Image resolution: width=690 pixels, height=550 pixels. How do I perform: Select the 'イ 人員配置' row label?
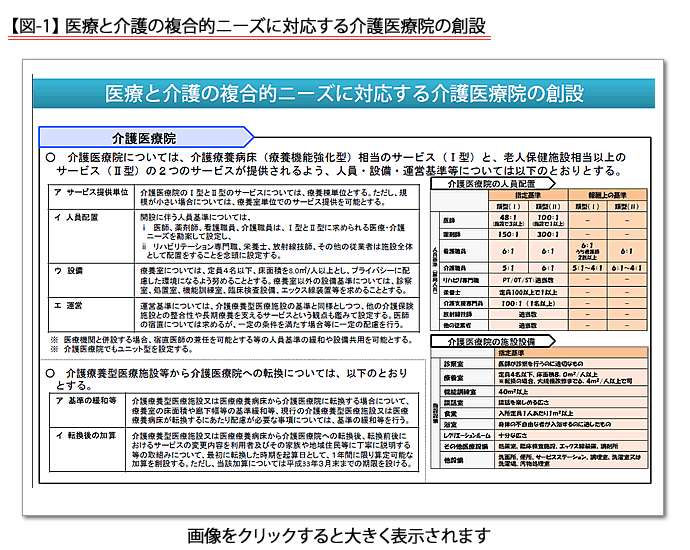pos(76,217)
